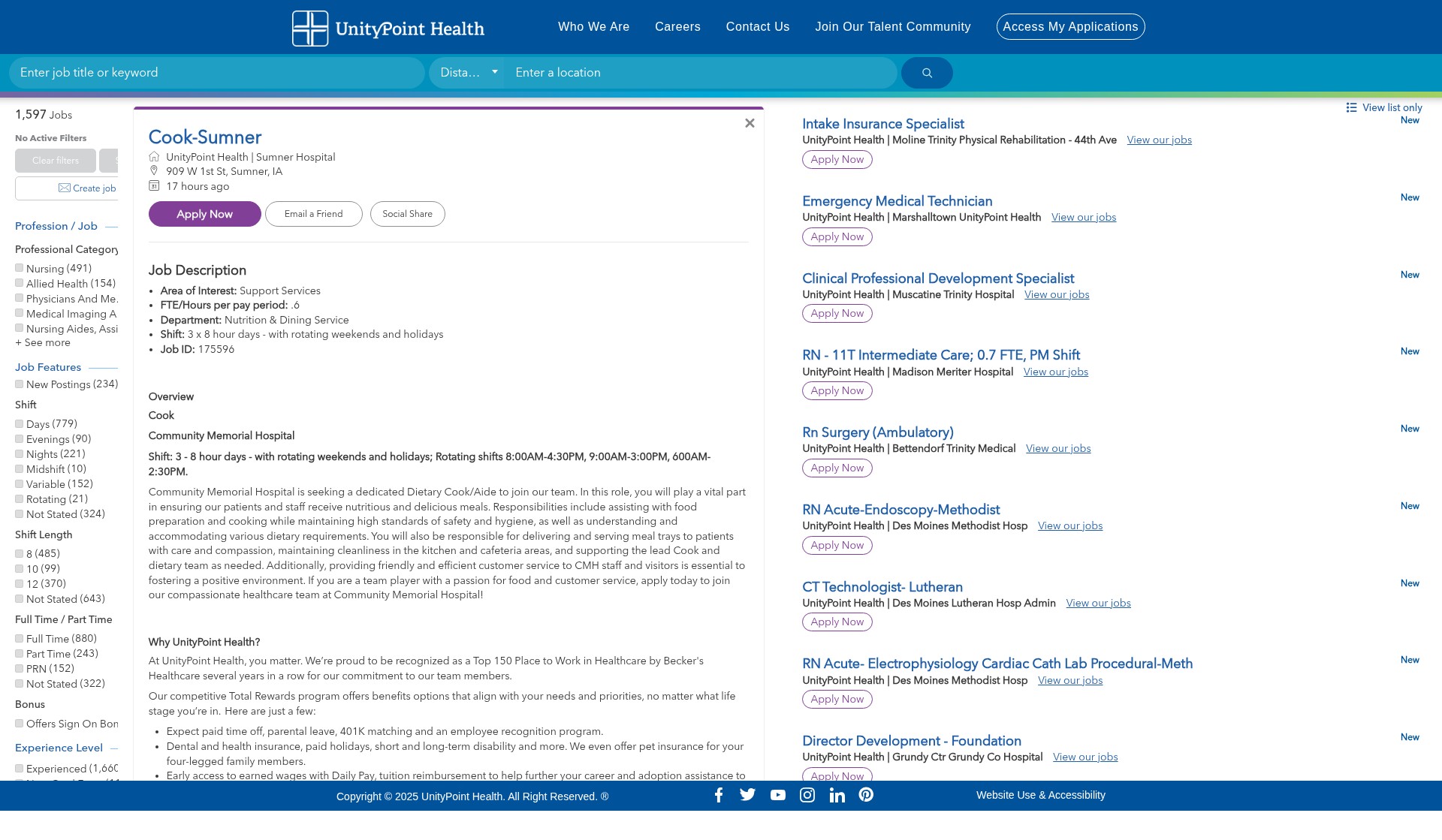Image resolution: width=1442 pixels, height=840 pixels.
Task: Check the New Postings filter
Action: coord(20,384)
